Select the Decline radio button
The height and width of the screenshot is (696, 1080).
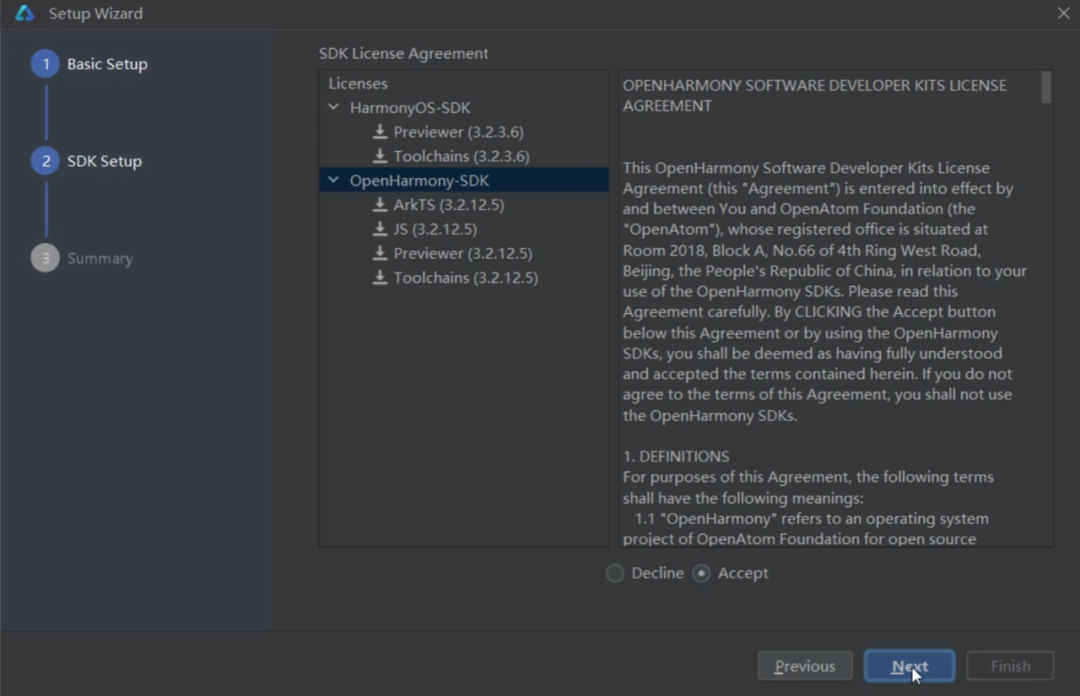click(615, 573)
